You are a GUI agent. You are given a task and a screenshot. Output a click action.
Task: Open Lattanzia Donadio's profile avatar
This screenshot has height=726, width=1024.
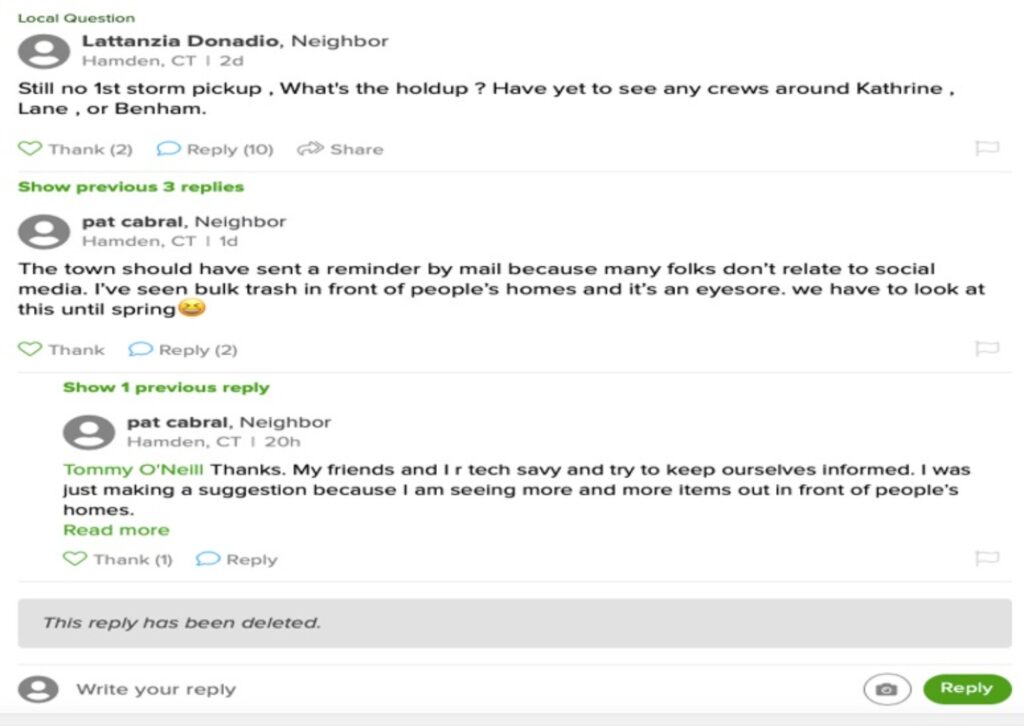click(43, 51)
